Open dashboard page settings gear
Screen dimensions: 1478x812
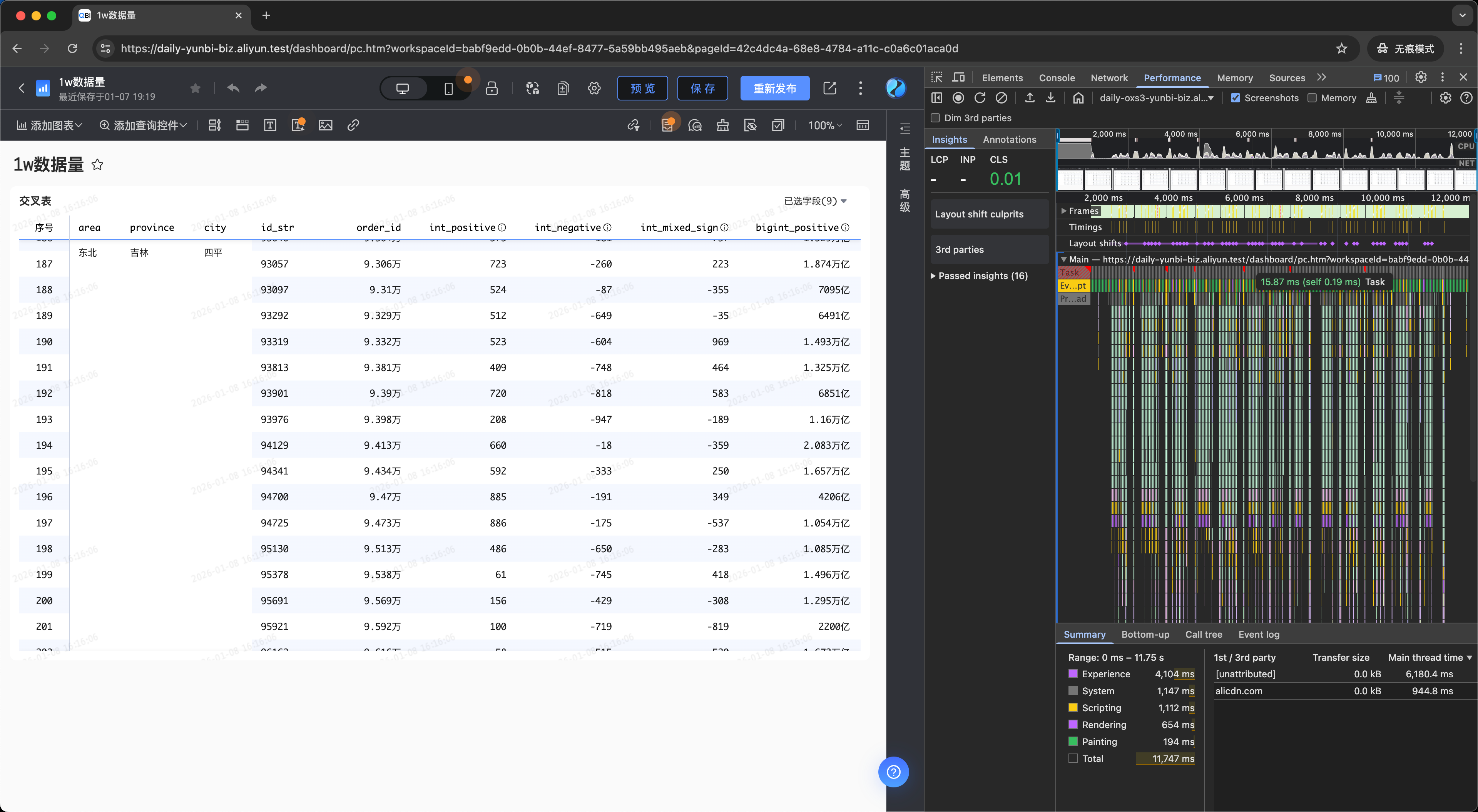[594, 89]
